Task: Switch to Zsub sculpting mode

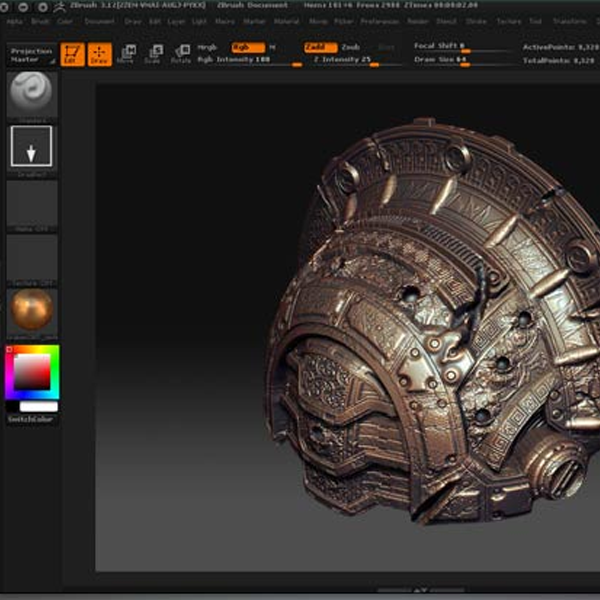Action: pos(350,47)
